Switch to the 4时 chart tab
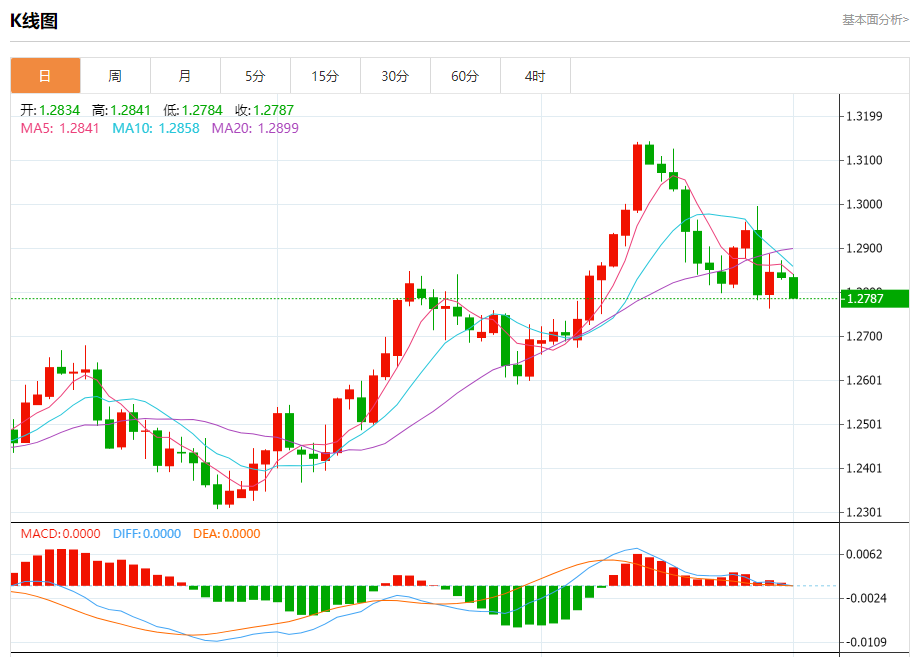This screenshot has width=918, height=657. pos(535,76)
